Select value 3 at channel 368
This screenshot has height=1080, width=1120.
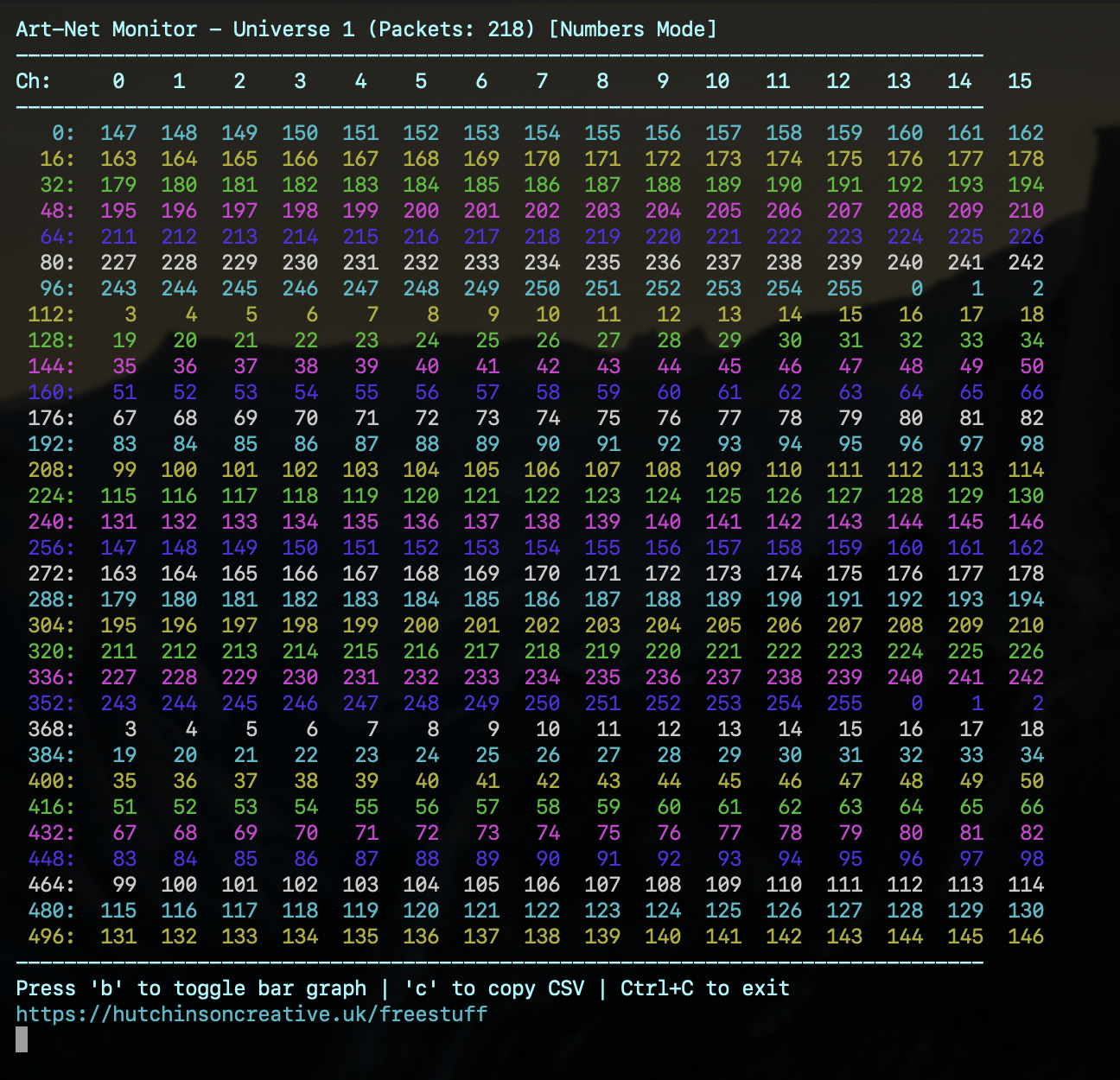pos(130,729)
